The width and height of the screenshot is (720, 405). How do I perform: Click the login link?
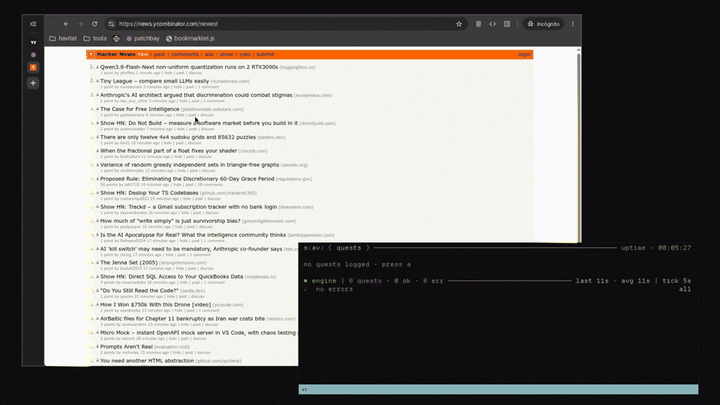click(x=524, y=54)
